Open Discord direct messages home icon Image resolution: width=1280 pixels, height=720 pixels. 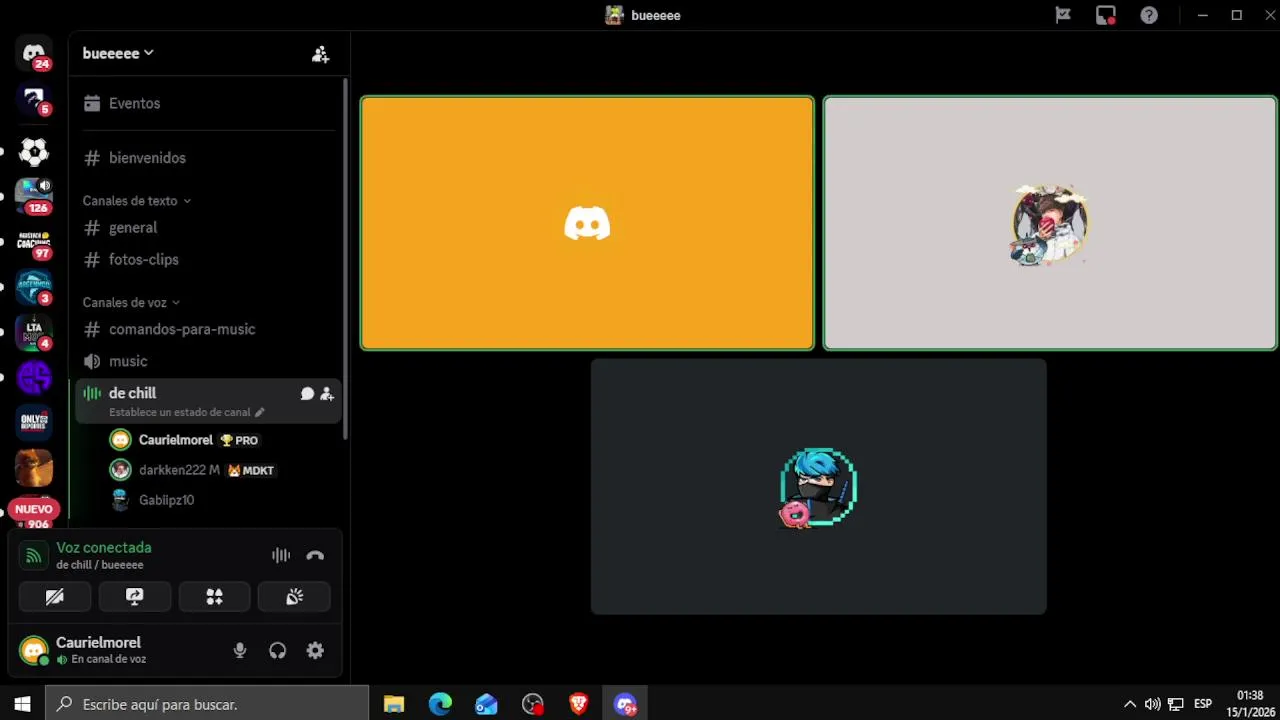coord(34,54)
